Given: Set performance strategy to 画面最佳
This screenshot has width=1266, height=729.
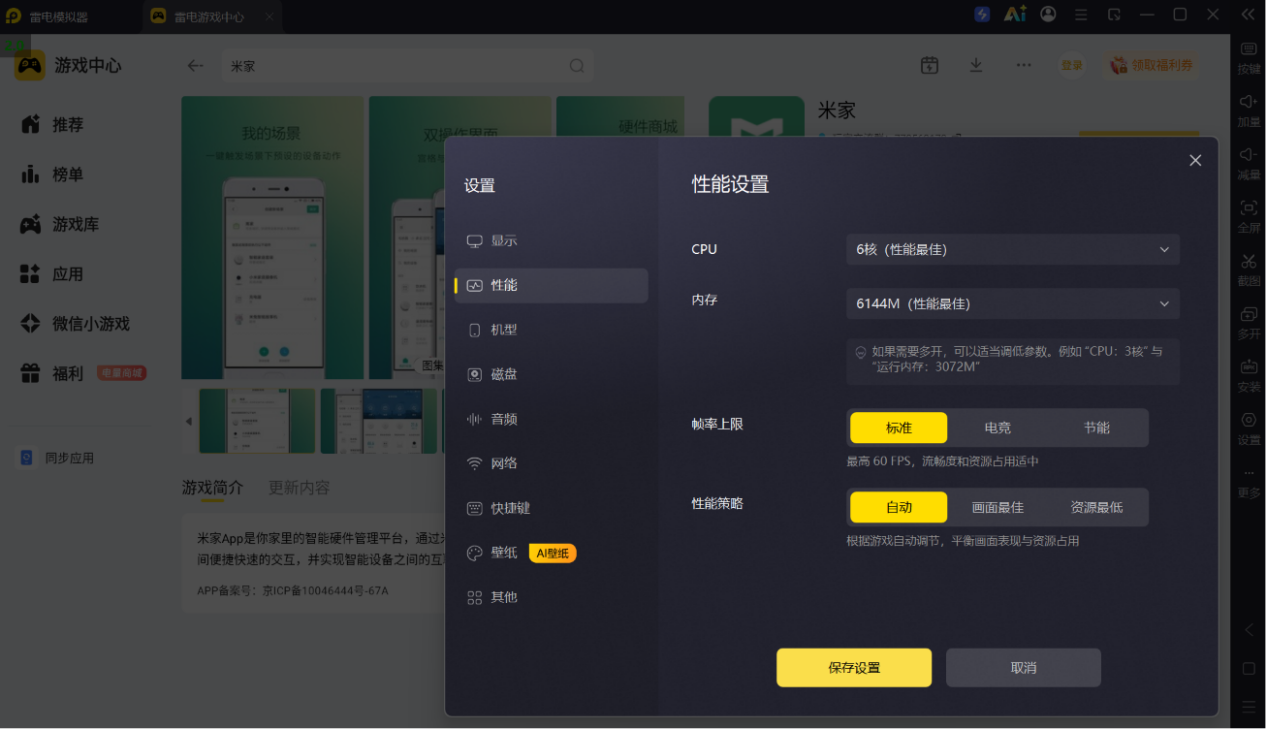Looking at the screenshot, I should [997, 507].
